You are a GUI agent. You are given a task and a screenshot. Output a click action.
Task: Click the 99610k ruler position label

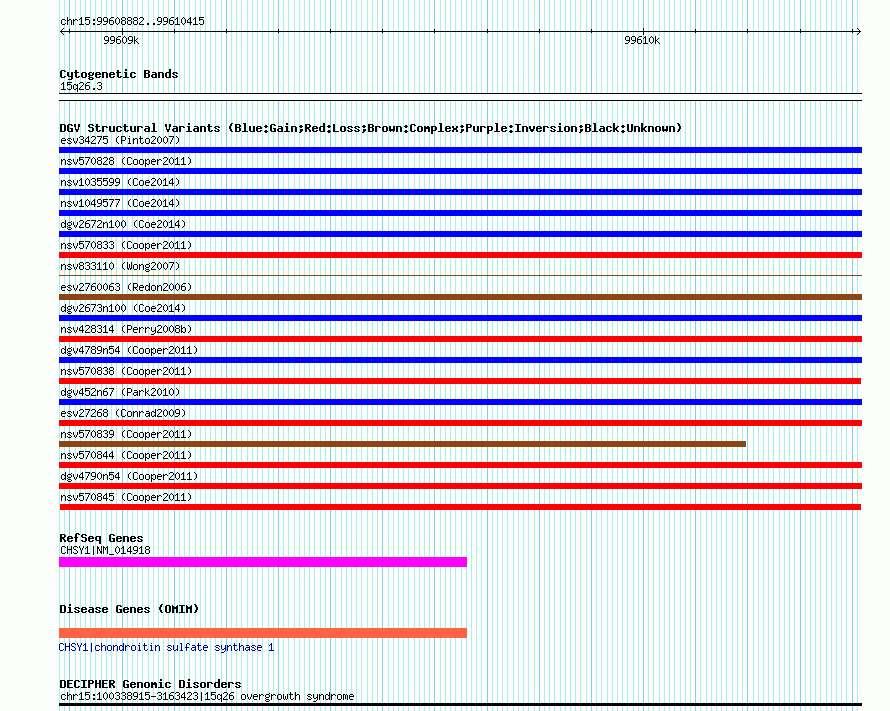tap(642, 40)
